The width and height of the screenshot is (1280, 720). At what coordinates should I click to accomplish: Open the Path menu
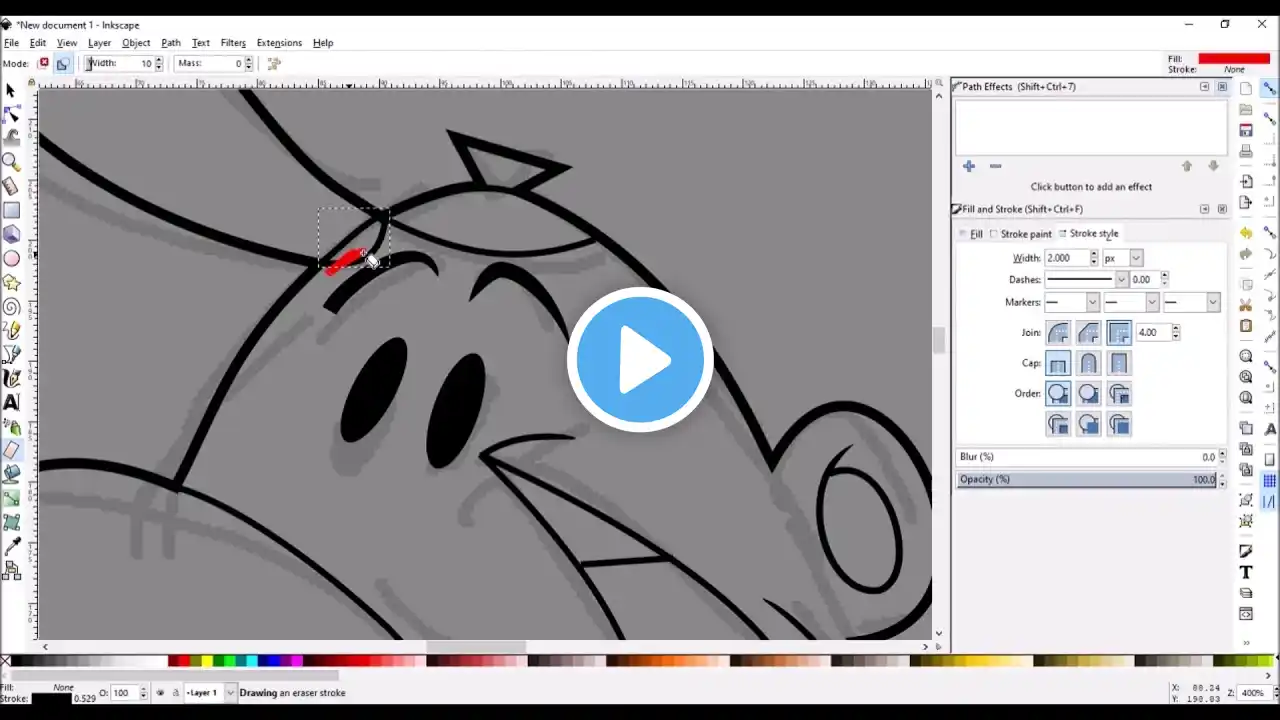click(171, 43)
